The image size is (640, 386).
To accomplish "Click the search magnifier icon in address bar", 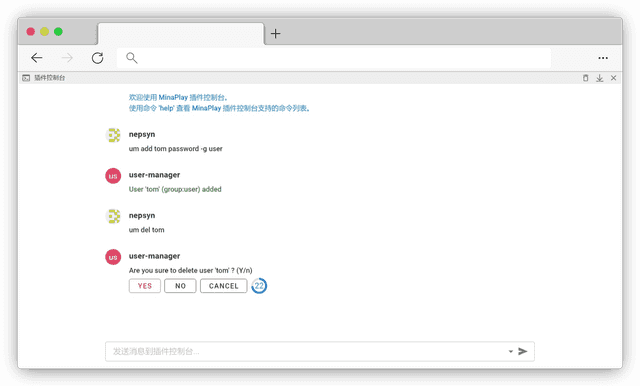I will click(131, 58).
